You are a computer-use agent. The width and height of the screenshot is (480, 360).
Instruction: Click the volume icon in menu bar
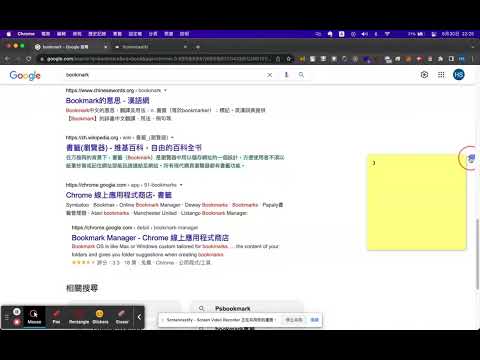pyautogui.click(x=365, y=34)
